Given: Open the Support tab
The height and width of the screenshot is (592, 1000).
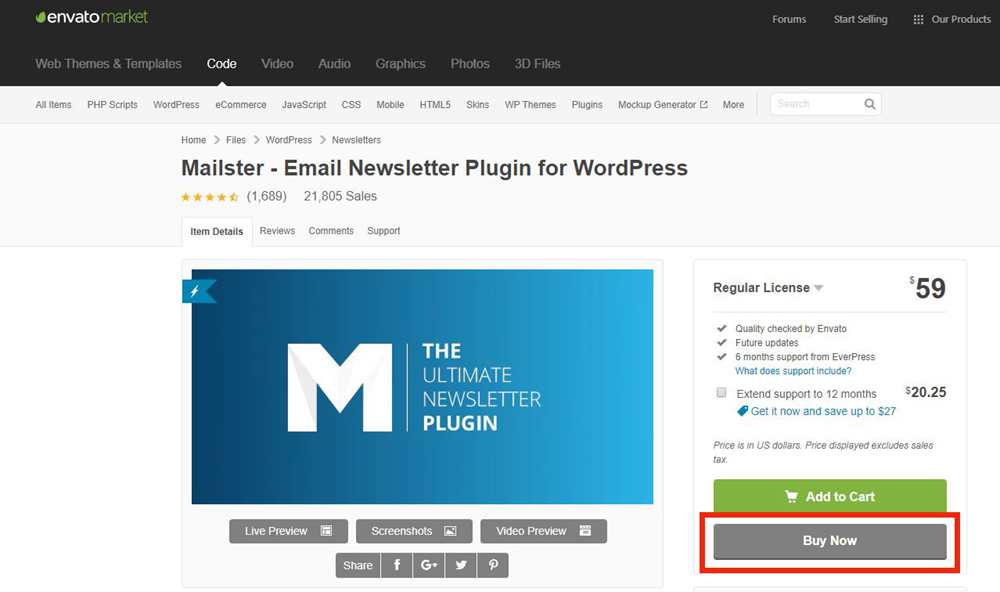Looking at the screenshot, I should [383, 231].
